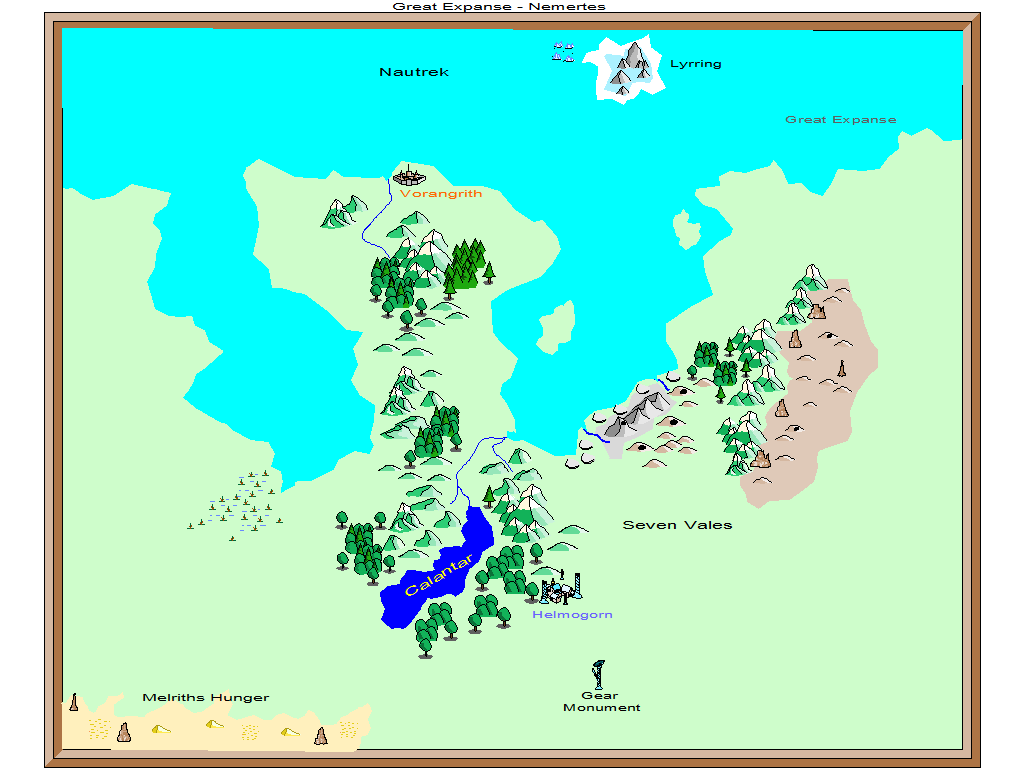
Task: Click the map title 'Great Expanse - Nemertes'
Action: [x=499, y=7]
